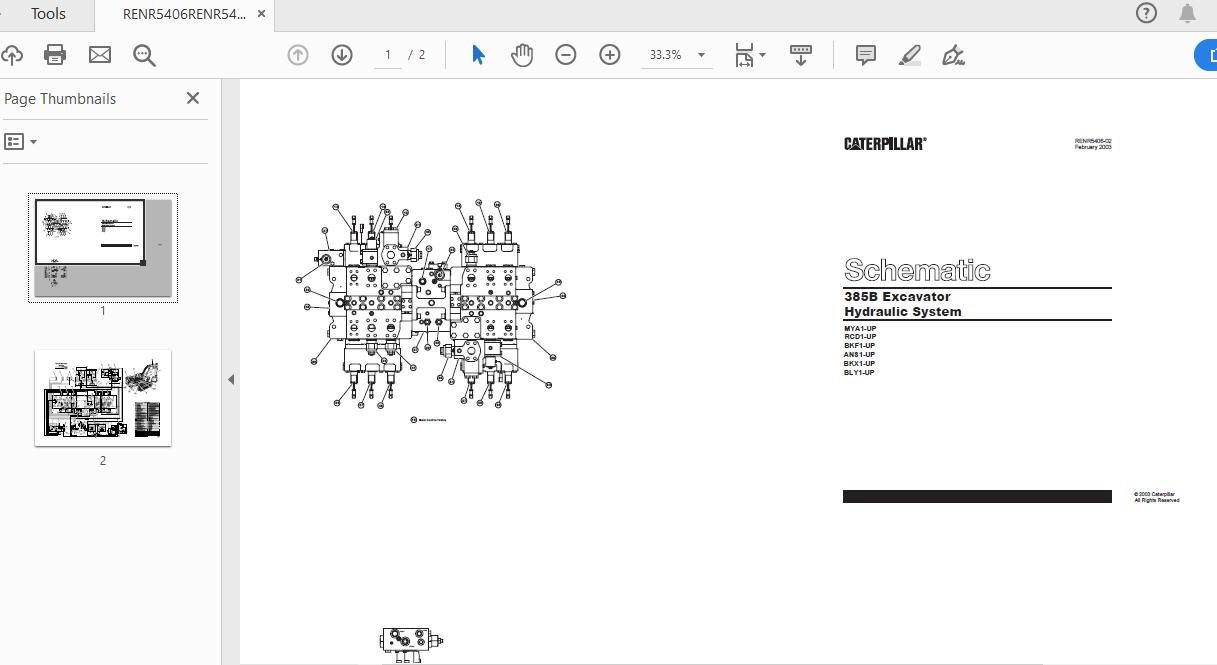Click the Hydraulic System title text
Viewport: 1217px width, 665px height.
[902, 312]
